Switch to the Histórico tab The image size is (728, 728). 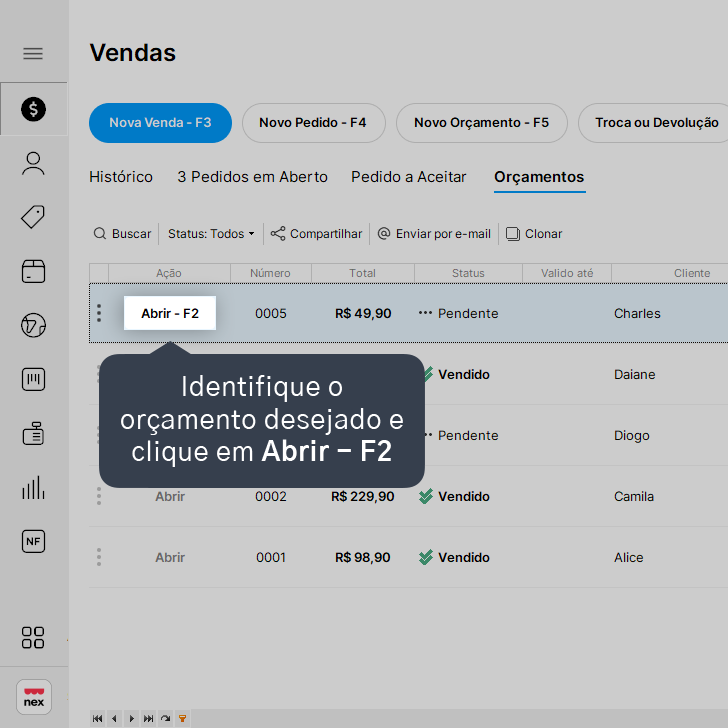pos(121,177)
